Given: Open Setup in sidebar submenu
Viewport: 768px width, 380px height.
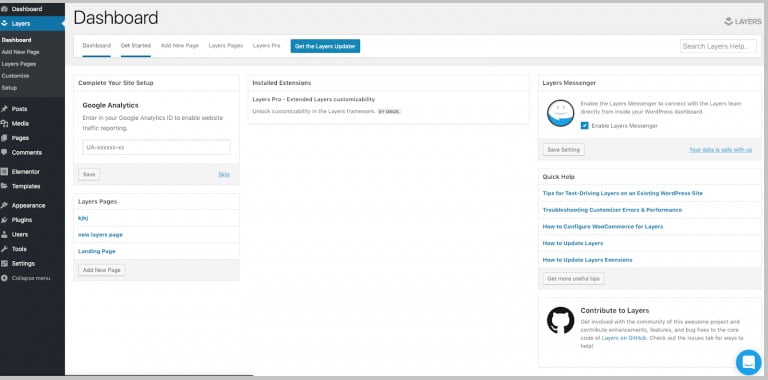Looking at the screenshot, I should [x=9, y=88].
